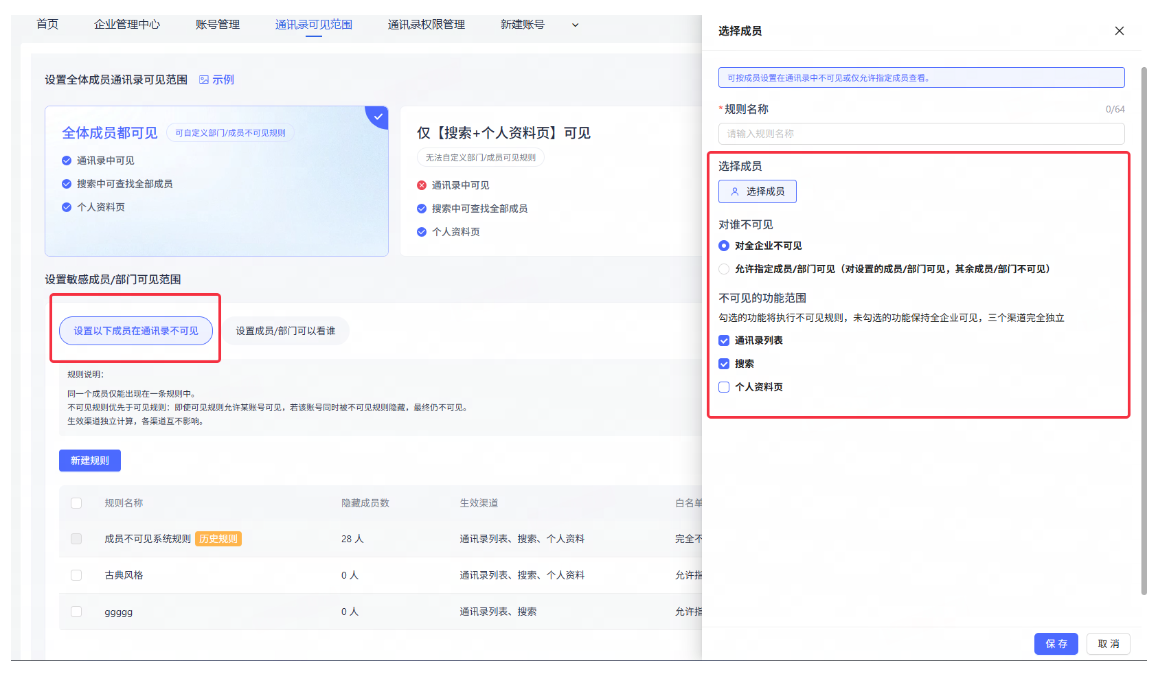This screenshot has width=1174, height=681.
Task: Go to 账号管理 tab
Action: pos(217,24)
